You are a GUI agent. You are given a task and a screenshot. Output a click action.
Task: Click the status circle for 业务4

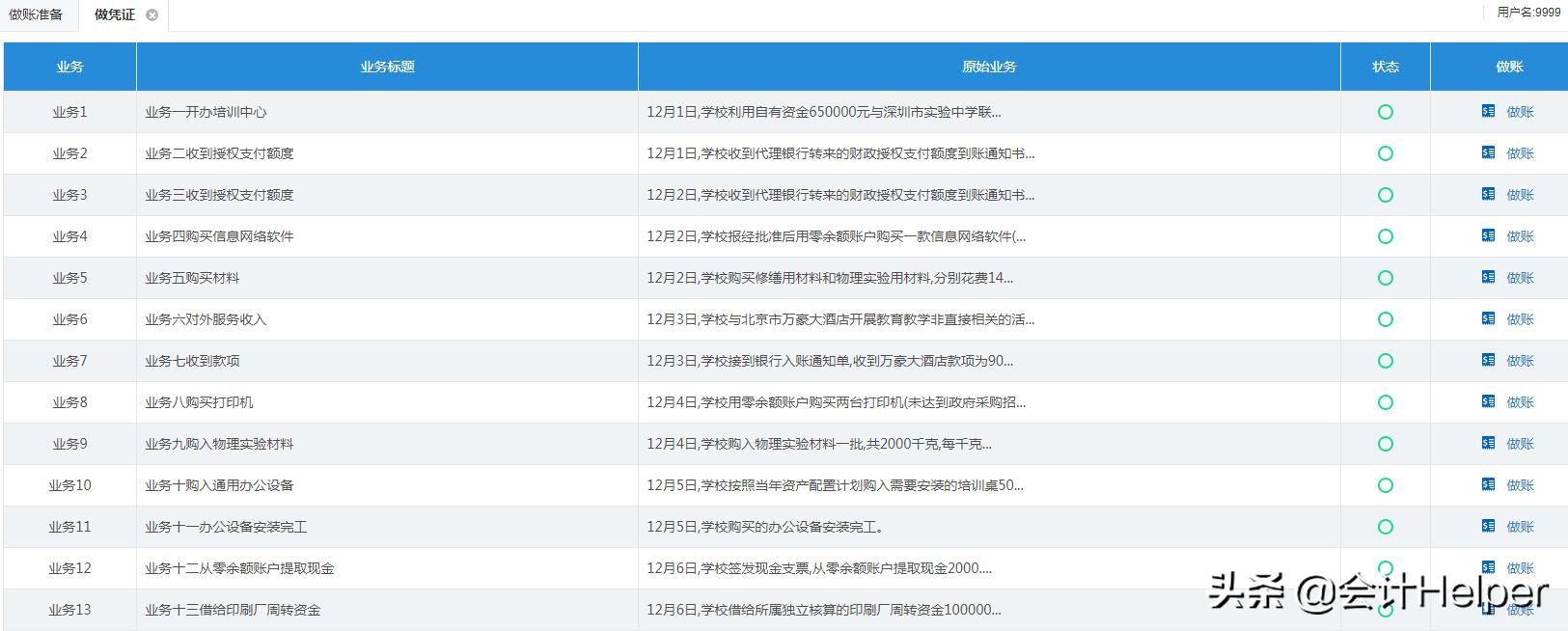pyautogui.click(x=1386, y=236)
